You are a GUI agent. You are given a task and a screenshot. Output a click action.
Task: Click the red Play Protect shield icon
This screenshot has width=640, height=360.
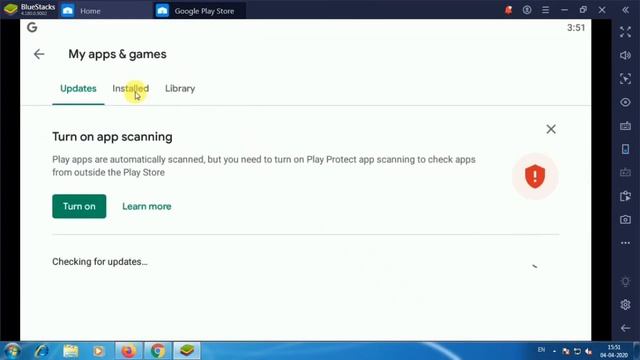535,176
